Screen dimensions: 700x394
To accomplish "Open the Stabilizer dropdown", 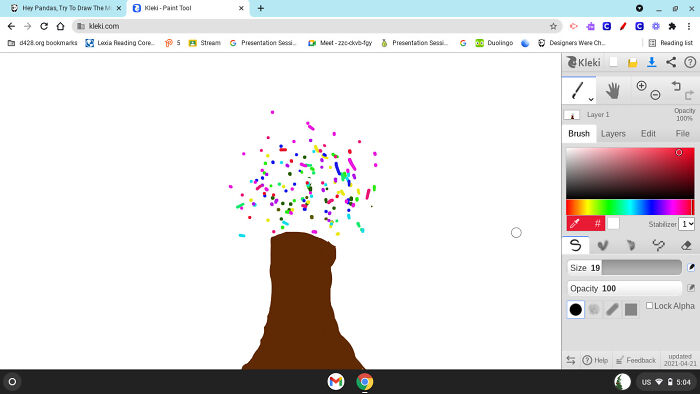I will coord(687,224).
